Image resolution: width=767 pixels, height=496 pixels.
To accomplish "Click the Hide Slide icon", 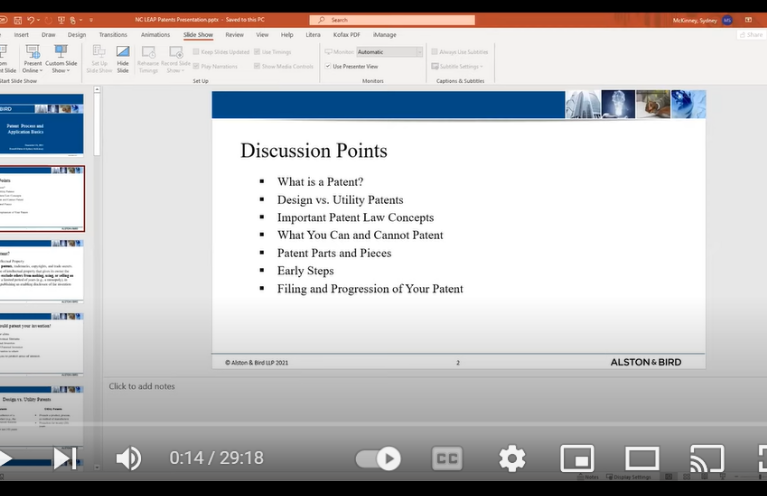I will pos(123,52).
